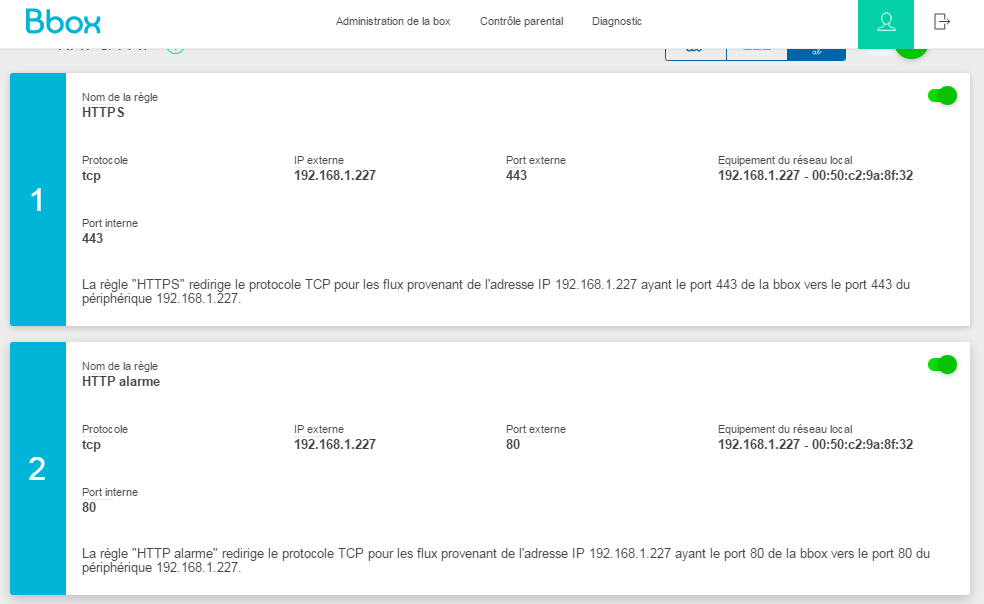Select the dark blue right filter segment

pyautogui.click(x=816, y=52)
